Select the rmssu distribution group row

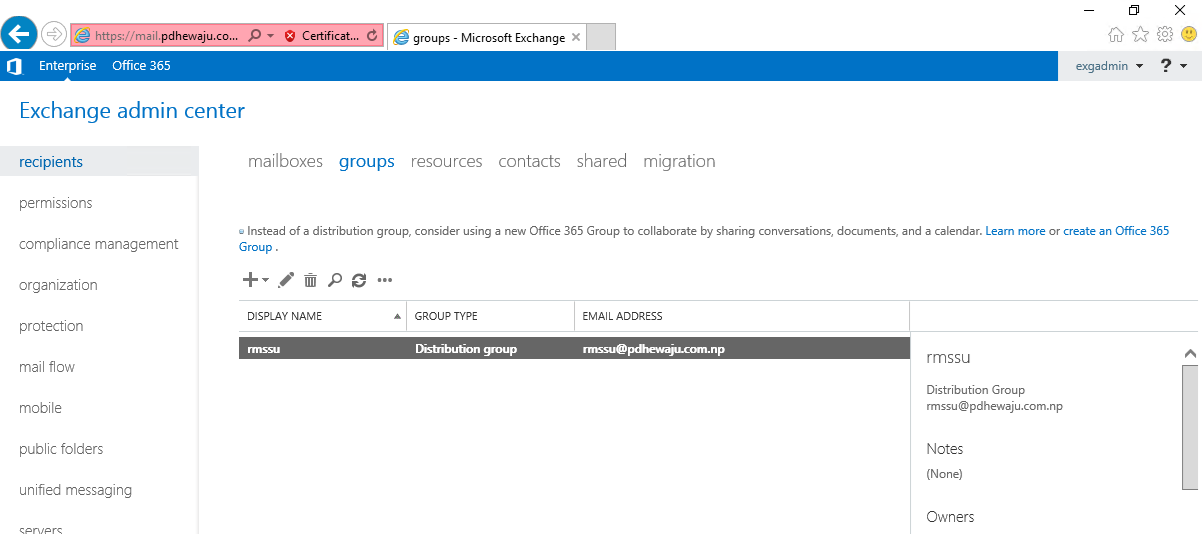pos(574,349)
